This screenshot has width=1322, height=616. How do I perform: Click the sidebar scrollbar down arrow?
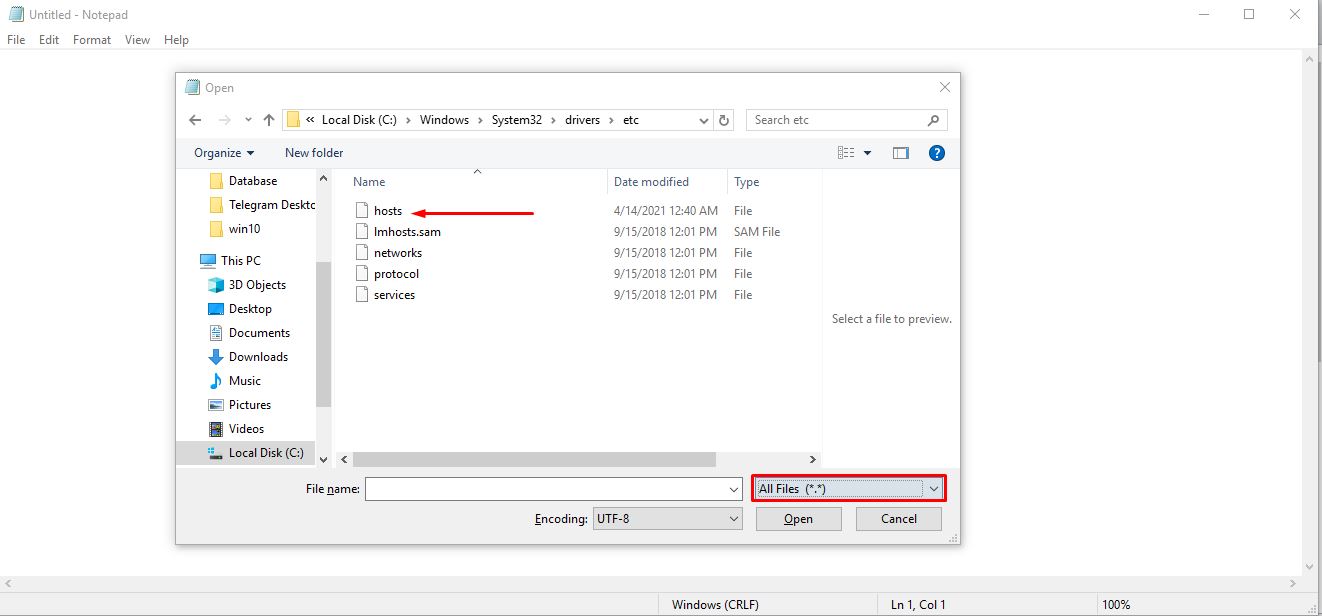point(323,459)
